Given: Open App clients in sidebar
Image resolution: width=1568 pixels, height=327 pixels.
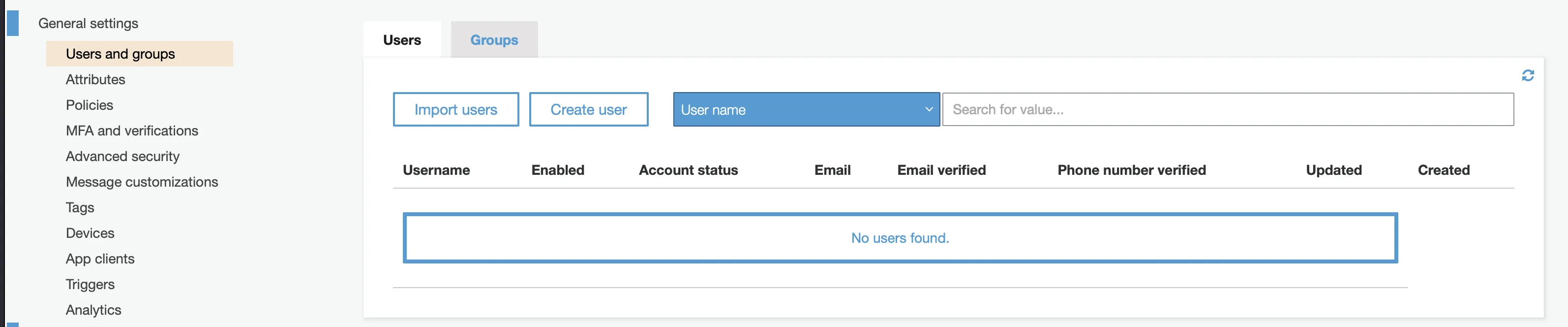Looking at the screenshot, I should click(100, 259).
